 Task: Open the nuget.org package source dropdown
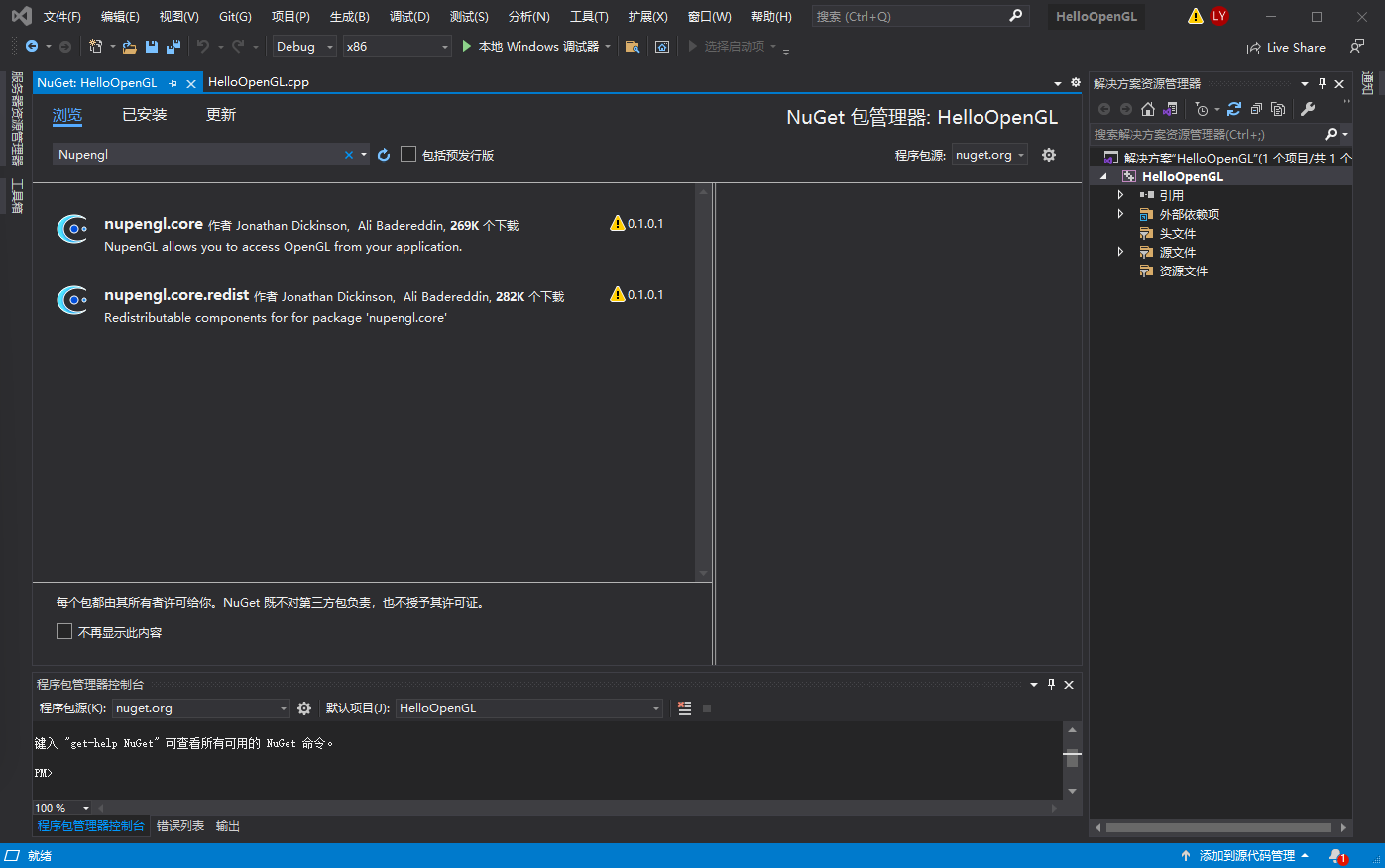(x=989, y=155)
